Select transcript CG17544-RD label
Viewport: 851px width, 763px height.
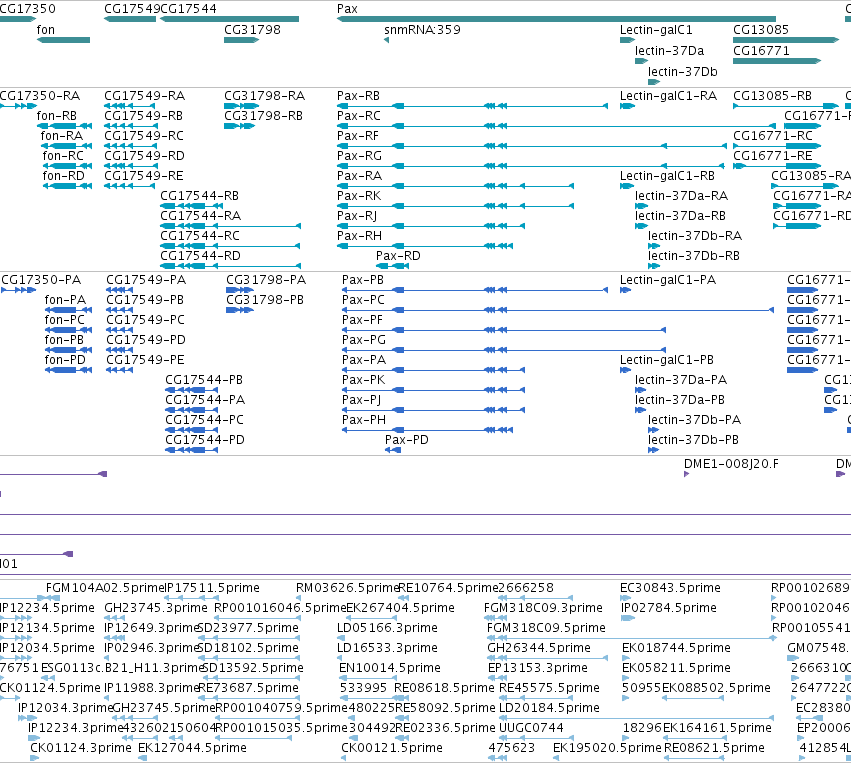tap(200, 256)
